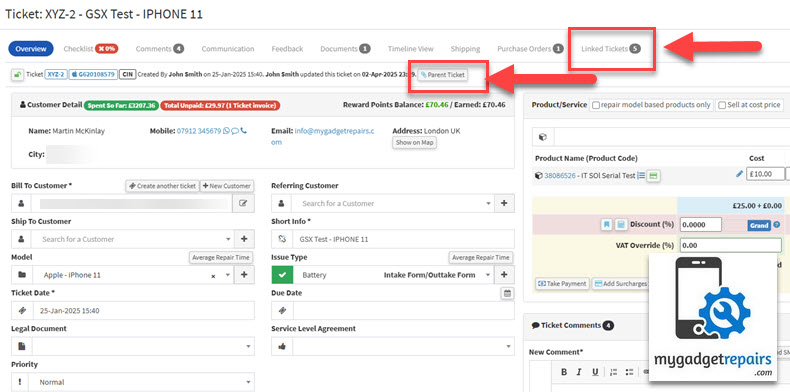The height and width of the screenshot is (392, 790).
Task: Switch to the Linked Tickets tab
Action: click(x=611, y=49)
